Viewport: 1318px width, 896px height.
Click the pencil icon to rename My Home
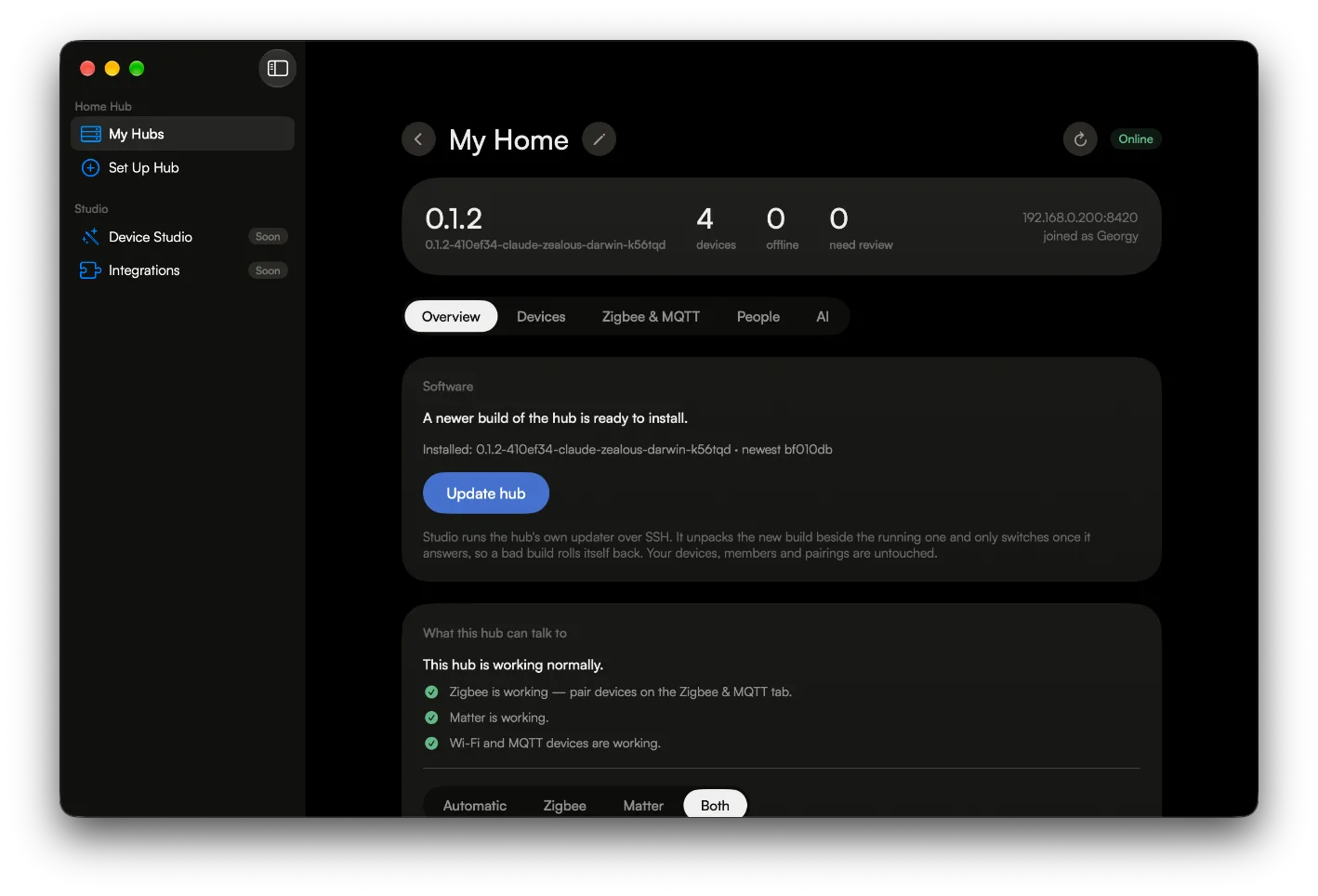pos(600,139)
